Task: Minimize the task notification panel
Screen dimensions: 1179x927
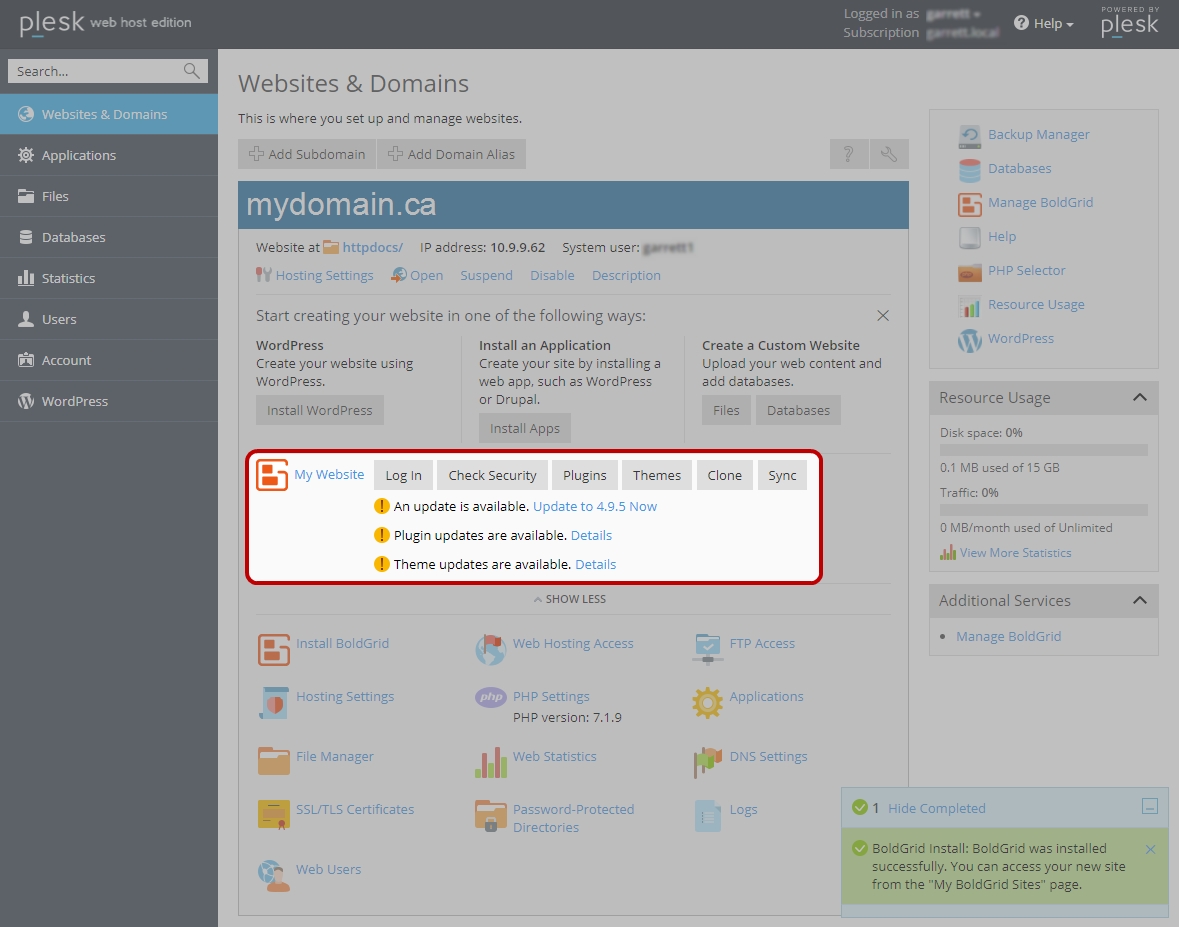Action: [1150, 807]
